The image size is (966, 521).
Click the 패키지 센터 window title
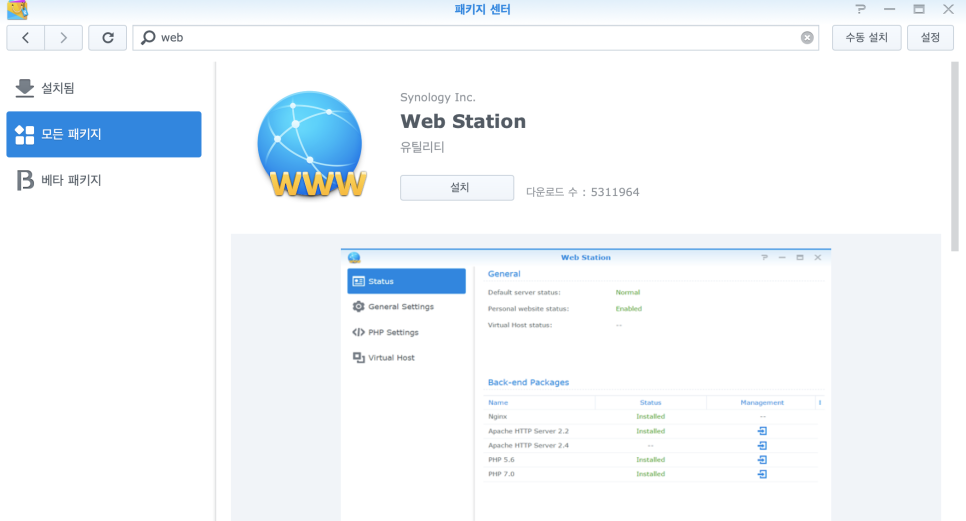point(482,9)
